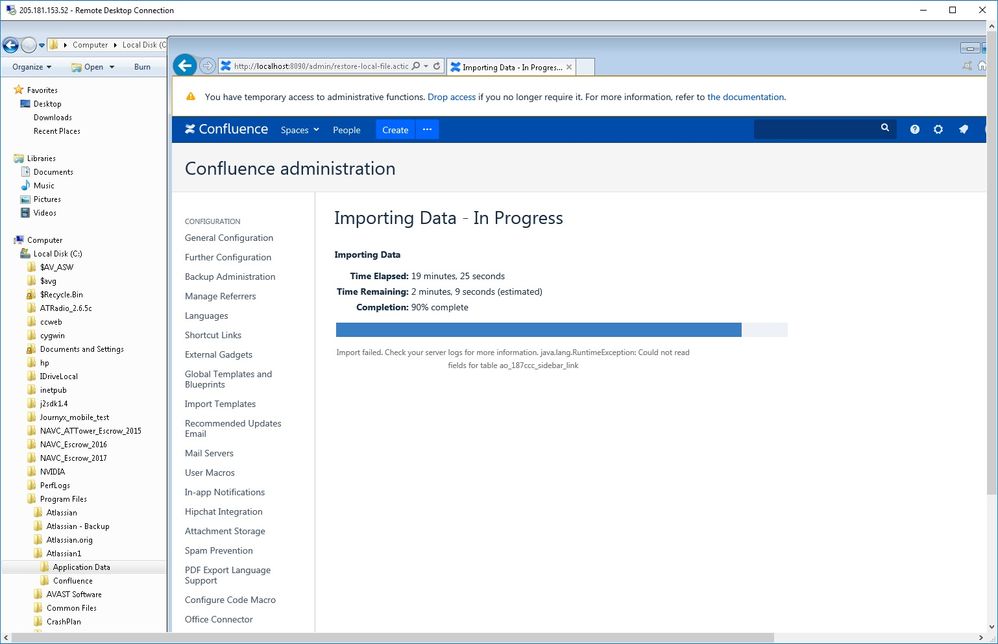Click the magnifier in the browser address bar
The width and height of the screenshot is (998, 644).
pos(416,66)
